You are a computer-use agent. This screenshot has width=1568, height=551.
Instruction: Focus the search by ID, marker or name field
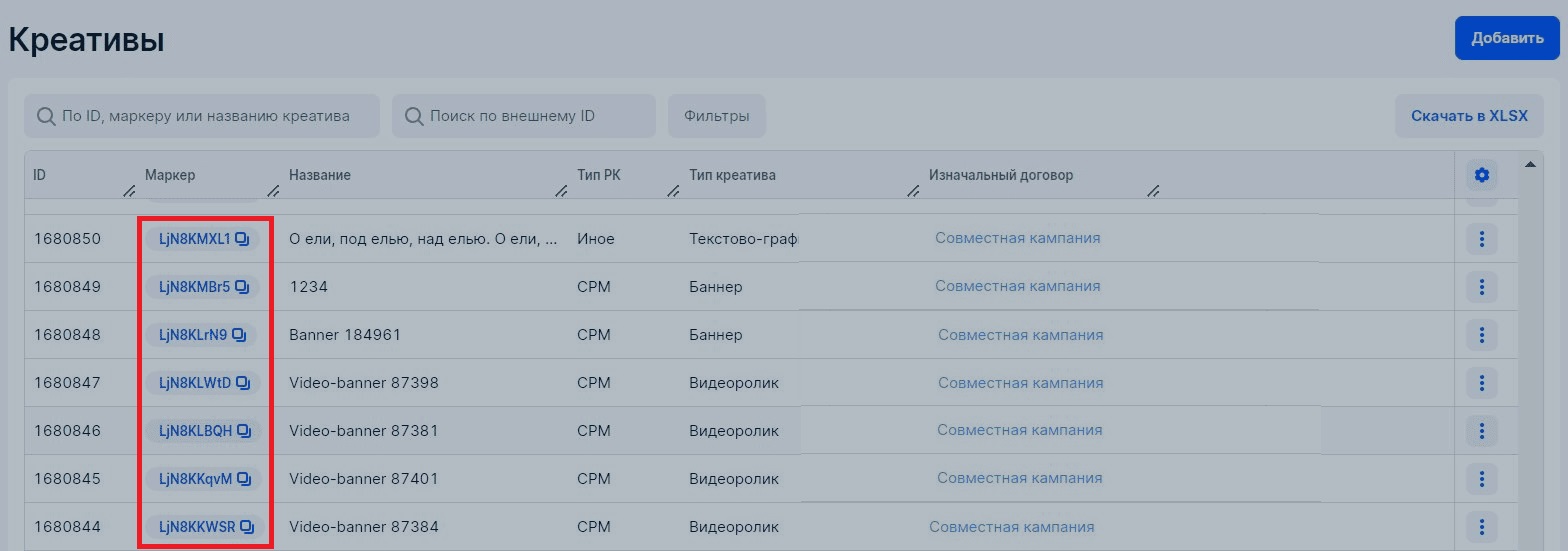(202, 116)
